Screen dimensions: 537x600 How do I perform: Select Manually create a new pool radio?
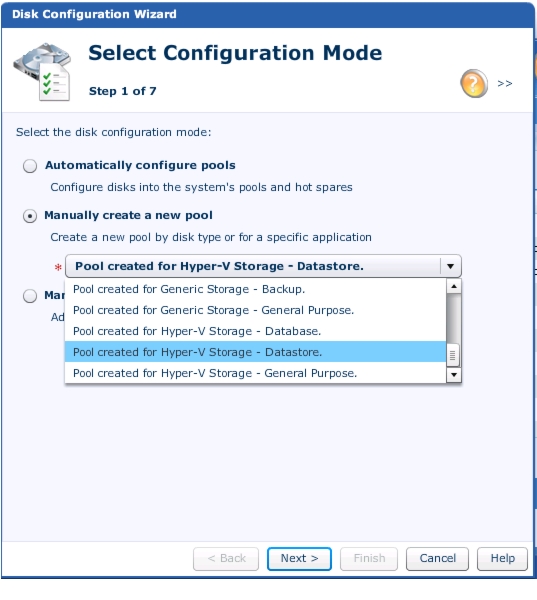pyautogui.click(x=30, y=216)
